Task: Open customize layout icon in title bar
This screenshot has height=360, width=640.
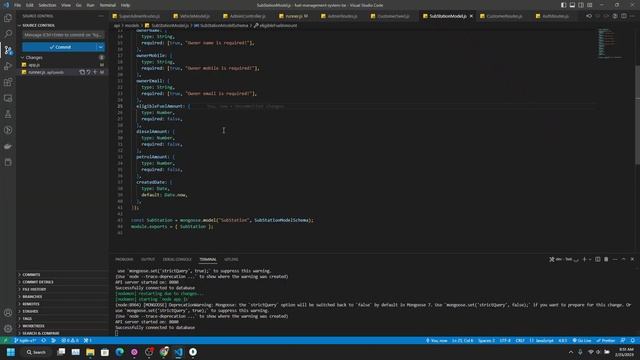Action: point(590,5)
